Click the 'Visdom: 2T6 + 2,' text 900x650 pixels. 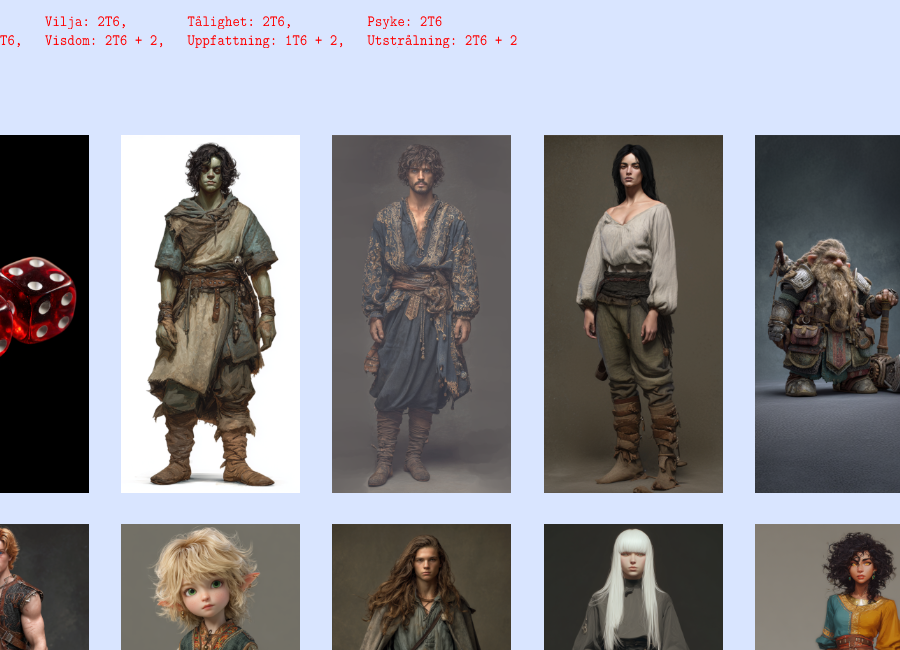click(x=104, y=41)
